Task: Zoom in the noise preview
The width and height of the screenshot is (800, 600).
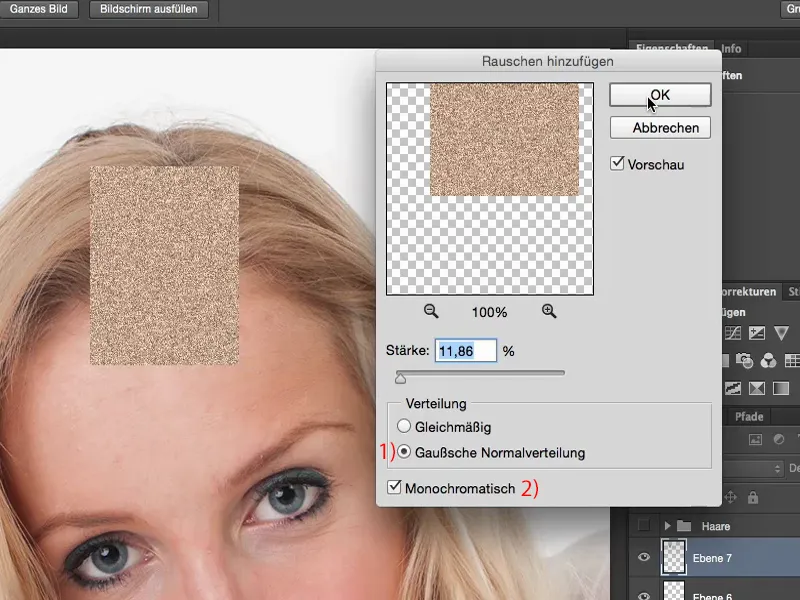Action: click(549, 311)
